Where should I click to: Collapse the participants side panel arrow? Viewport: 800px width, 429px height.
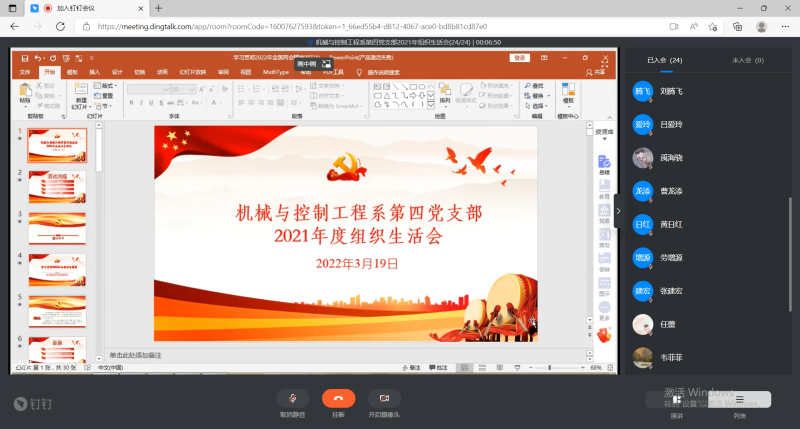click(619, 211)
